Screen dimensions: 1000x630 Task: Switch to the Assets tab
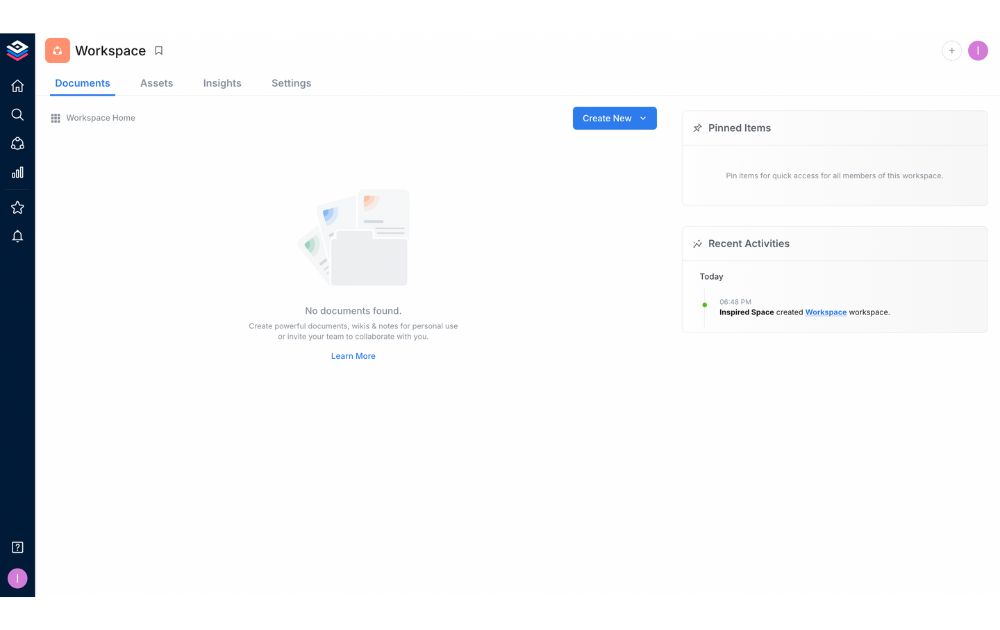click(x=156, y=83)
